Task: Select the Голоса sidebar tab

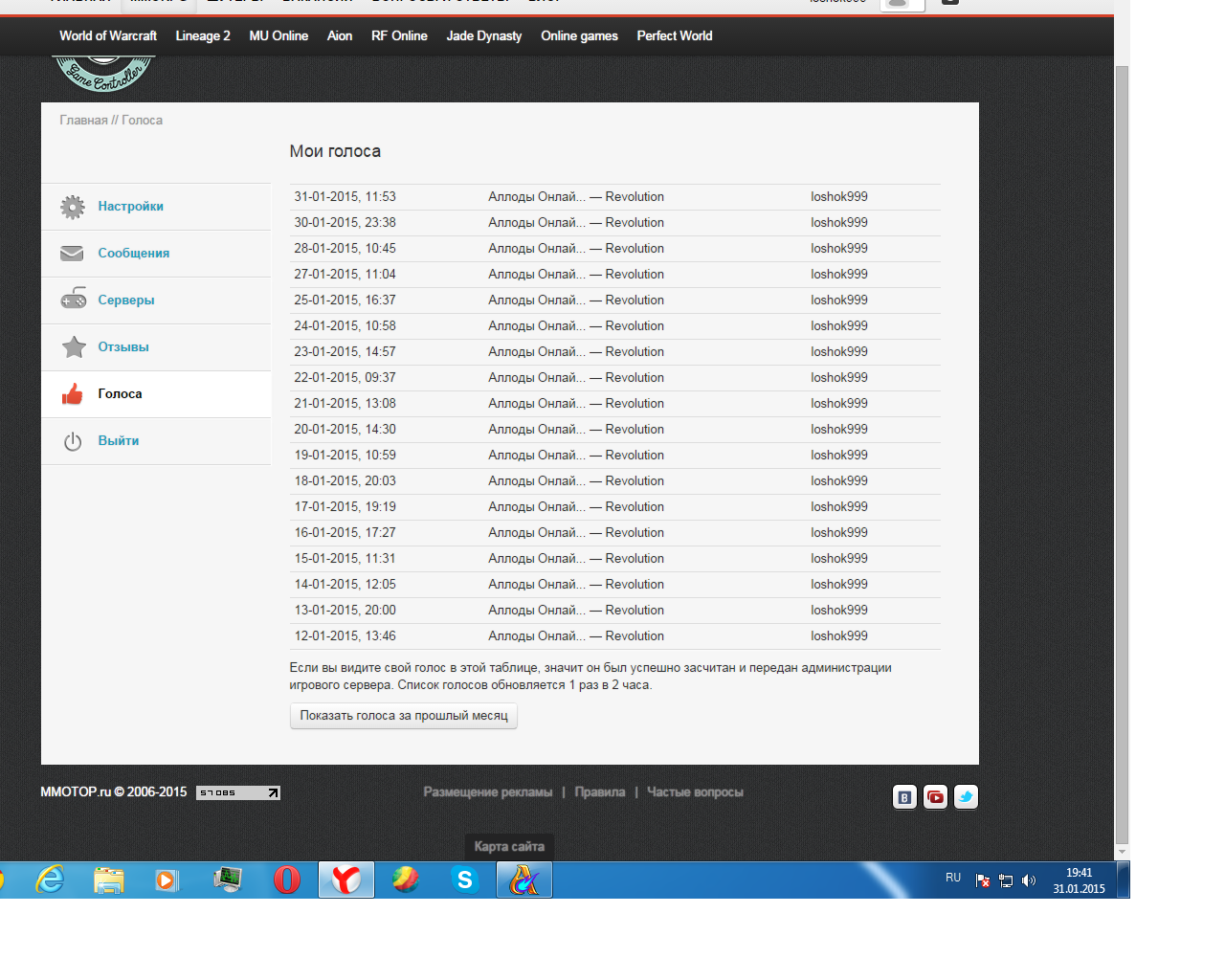Action: (x=156, y=394)
